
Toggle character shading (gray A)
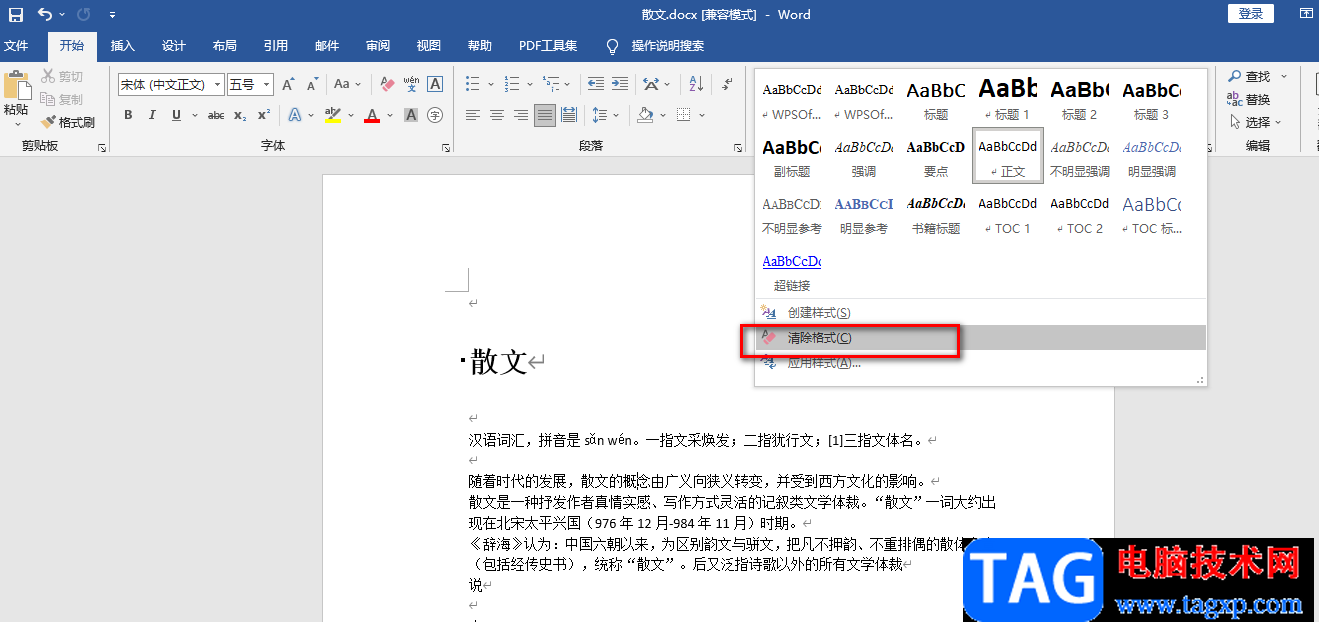click(x=411, y=115)
